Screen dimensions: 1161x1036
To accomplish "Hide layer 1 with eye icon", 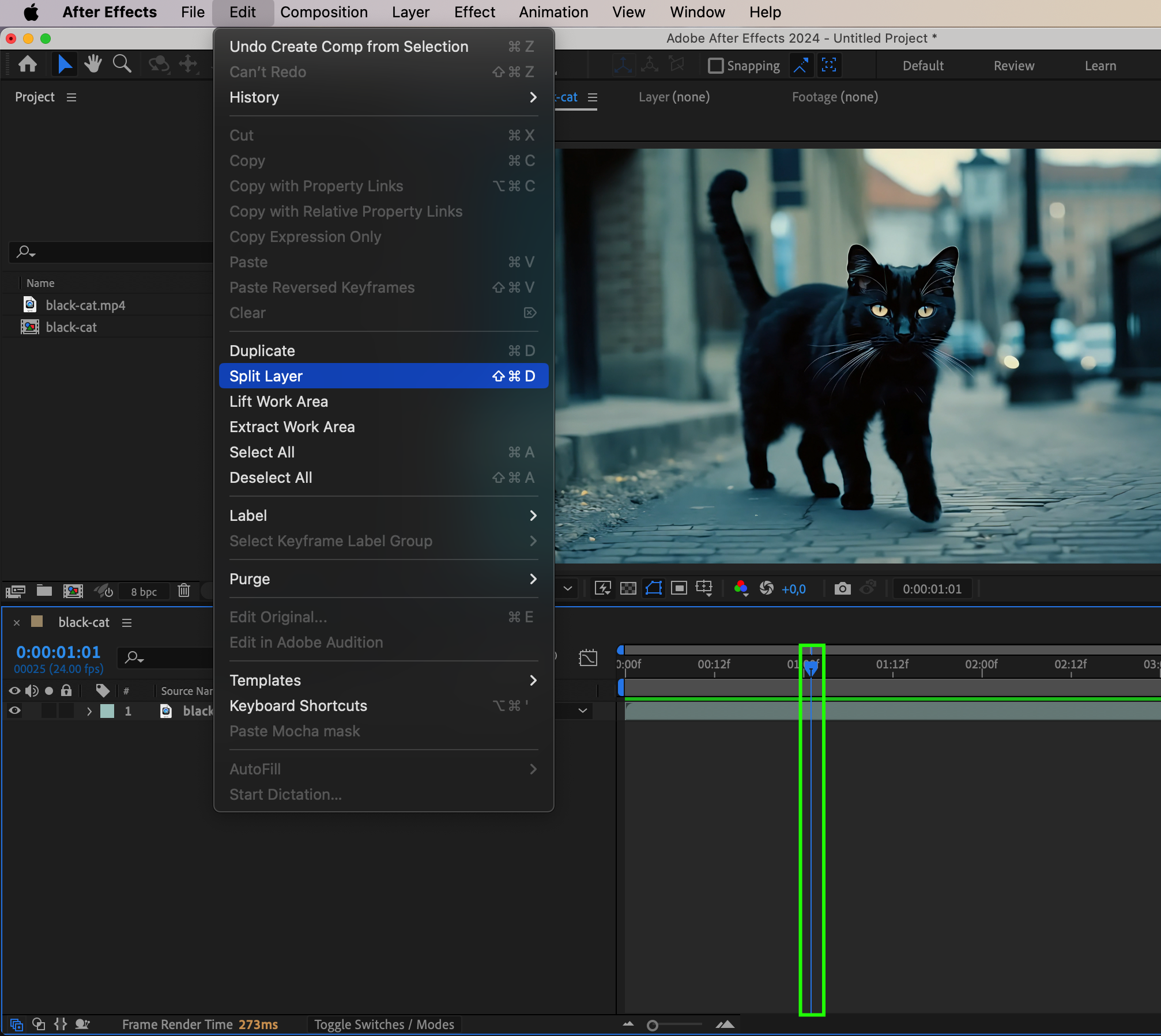I will tap(15, 710).
